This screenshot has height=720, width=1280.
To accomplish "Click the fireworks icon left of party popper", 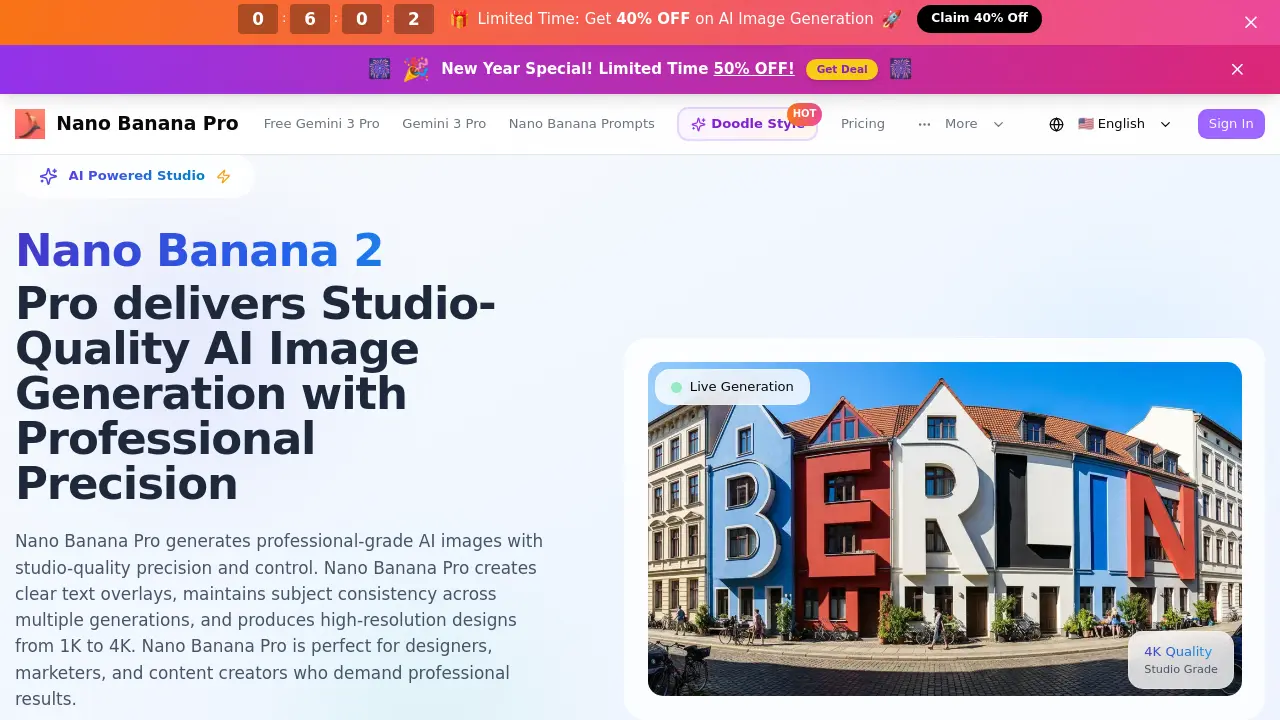I will coord(379,69).
